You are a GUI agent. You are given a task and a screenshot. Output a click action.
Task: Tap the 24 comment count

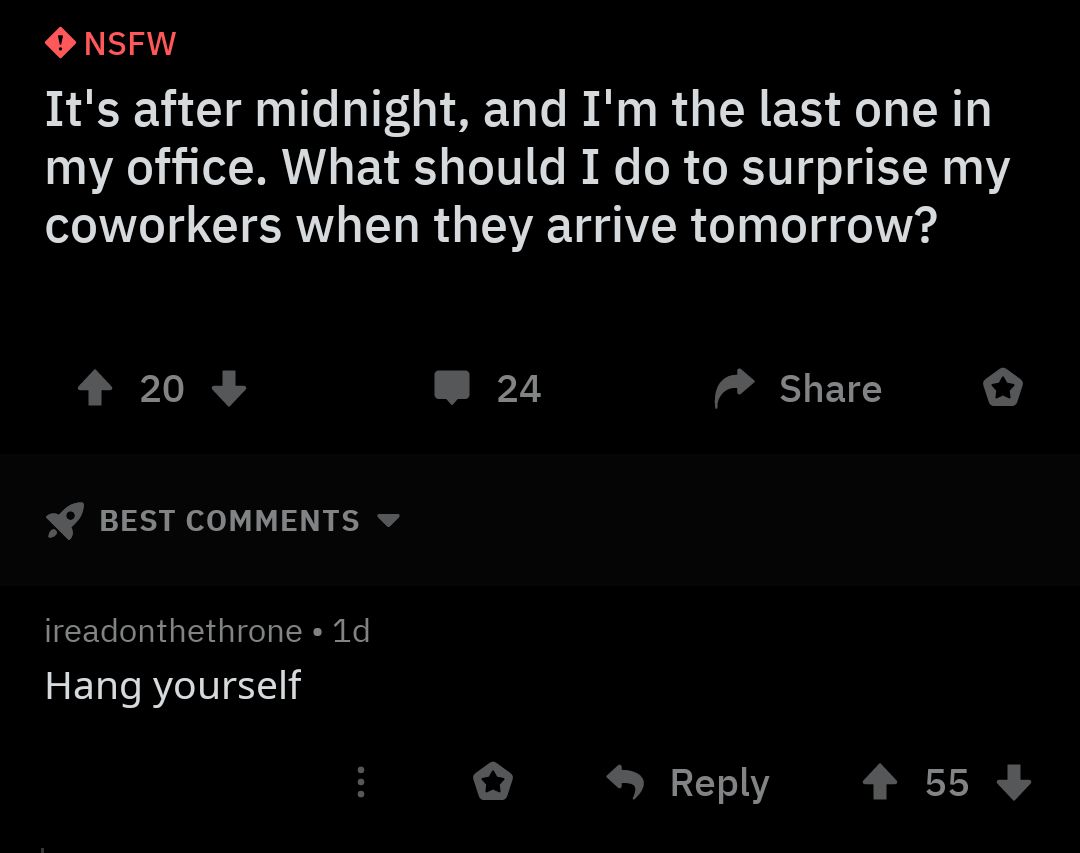point(519,388)
